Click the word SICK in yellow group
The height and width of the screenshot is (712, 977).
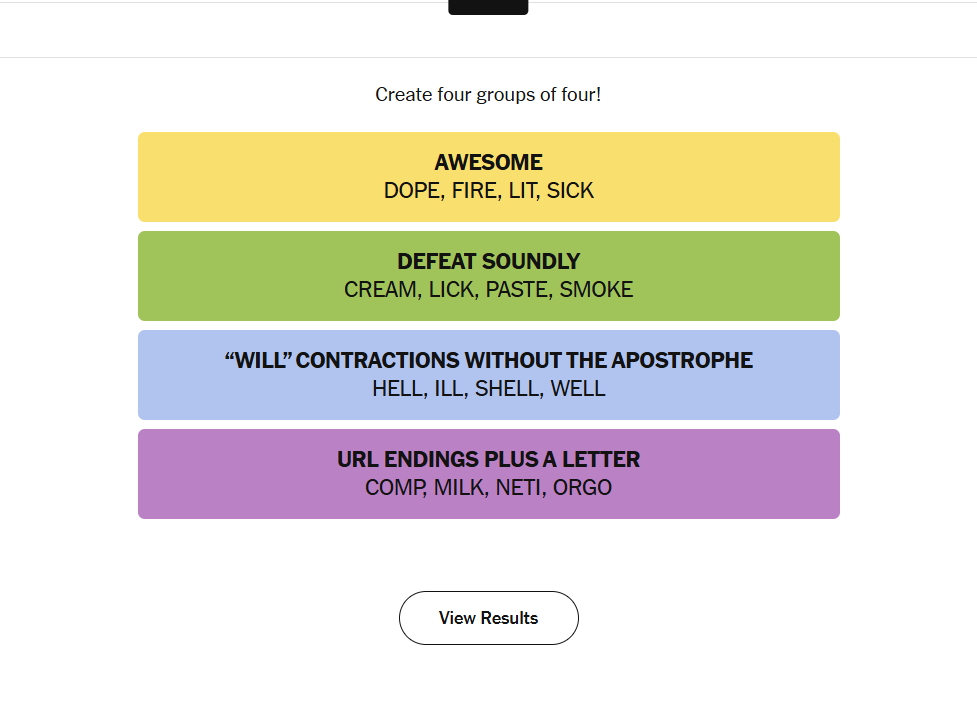[570, 191]
